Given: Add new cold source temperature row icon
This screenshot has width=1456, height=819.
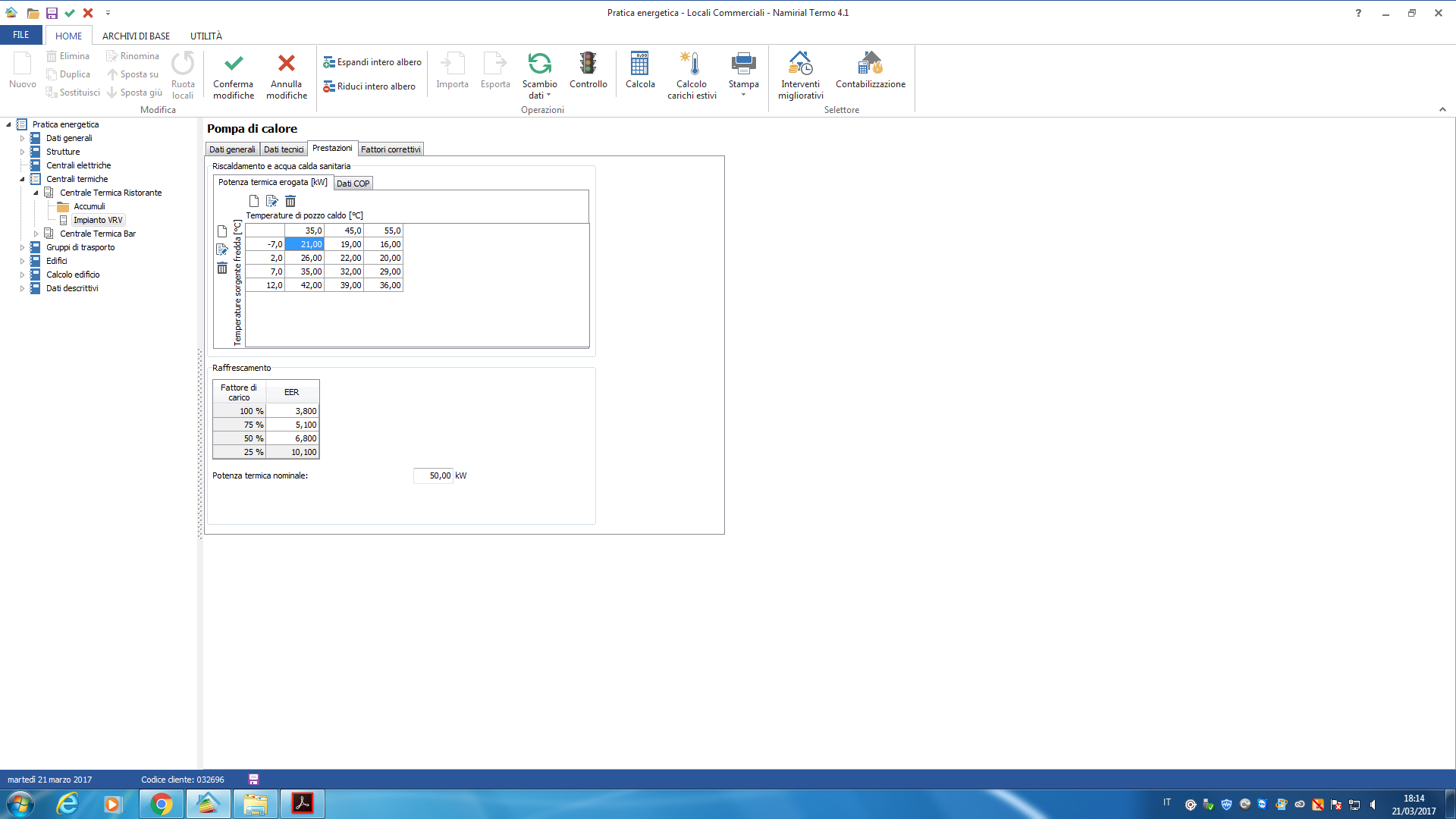Looking at the screenshot, I should click(x=222, y=231).
